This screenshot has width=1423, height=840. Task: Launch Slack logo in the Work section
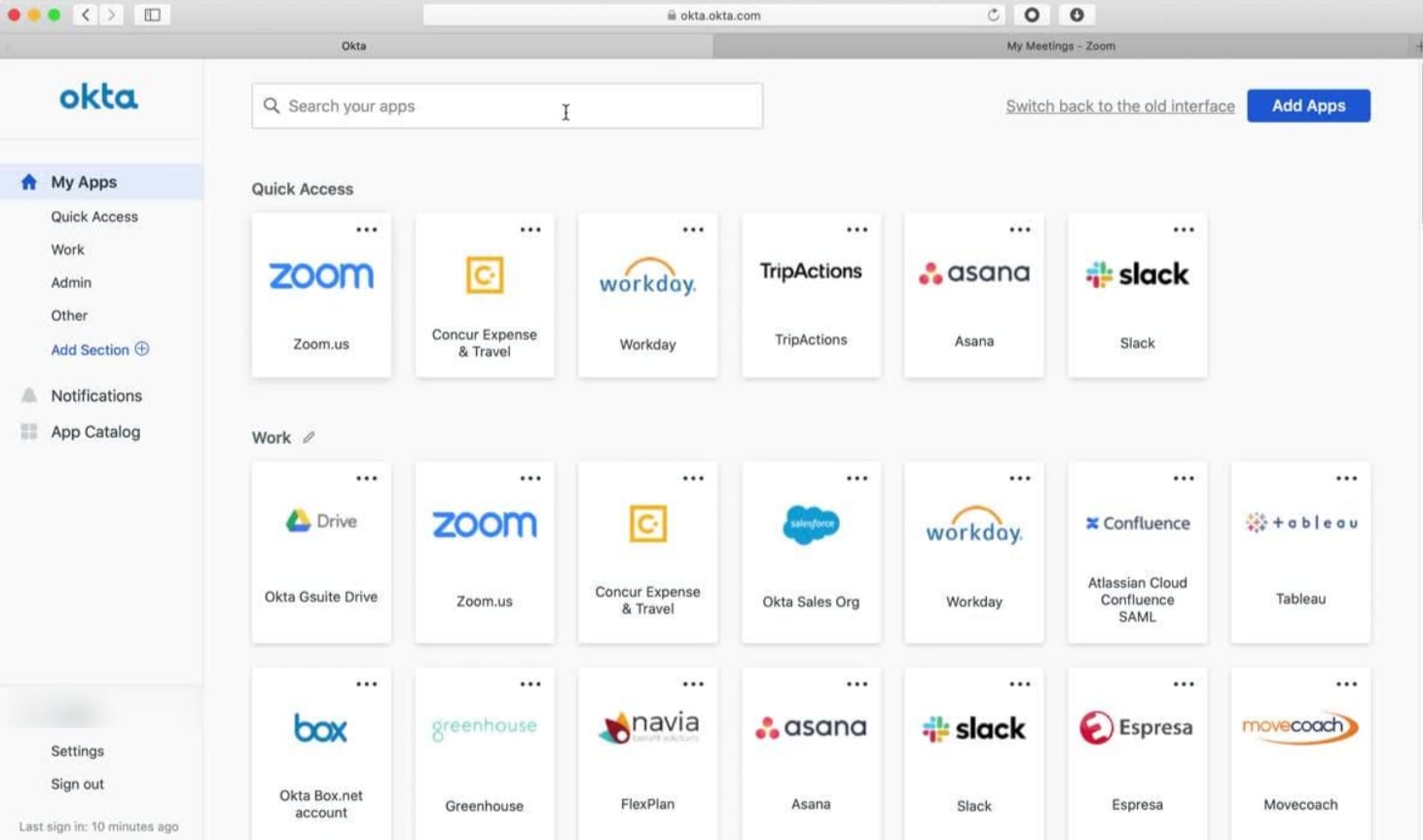tap(974, 728)
